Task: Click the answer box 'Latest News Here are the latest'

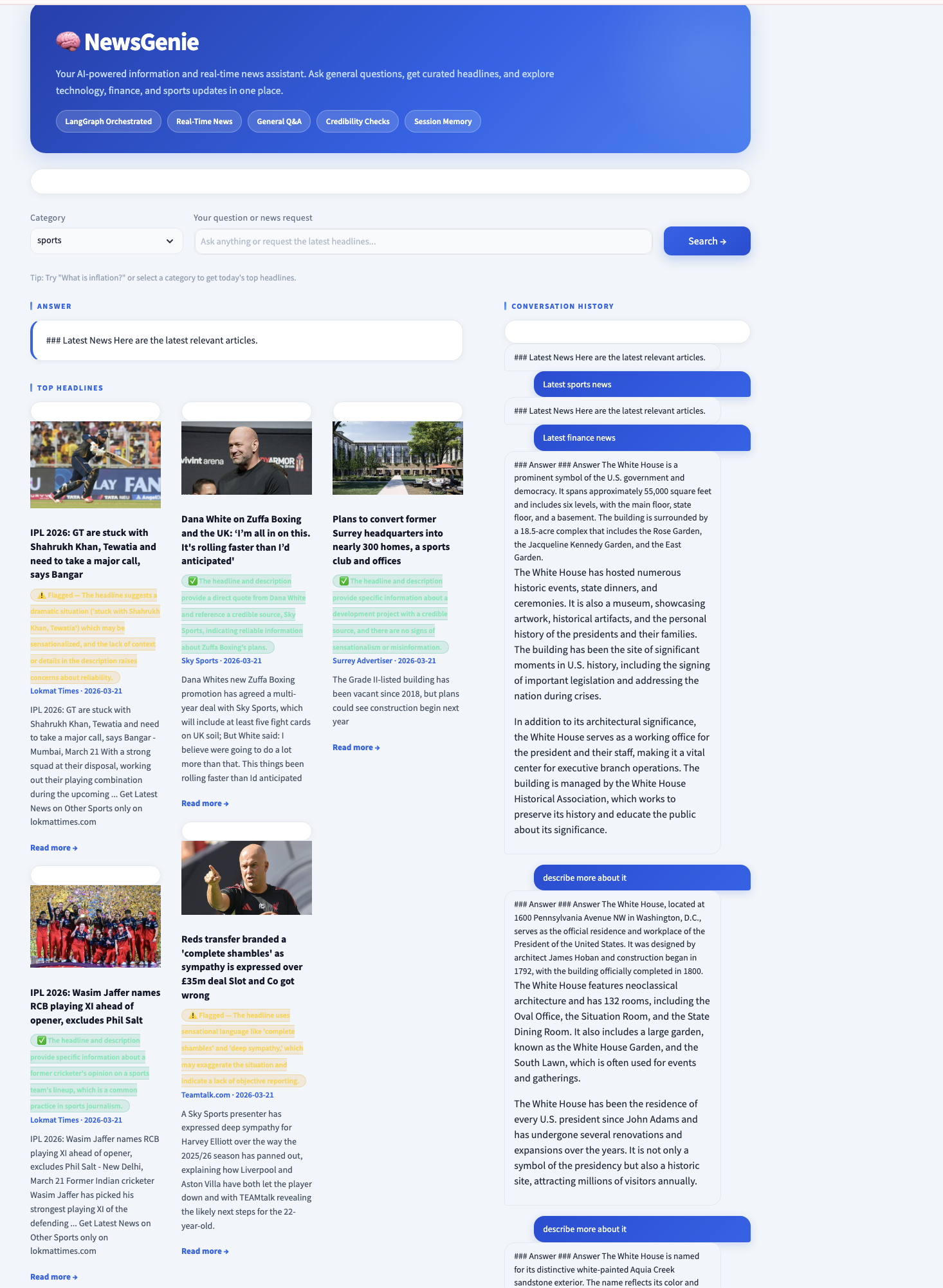Action: 246,340
